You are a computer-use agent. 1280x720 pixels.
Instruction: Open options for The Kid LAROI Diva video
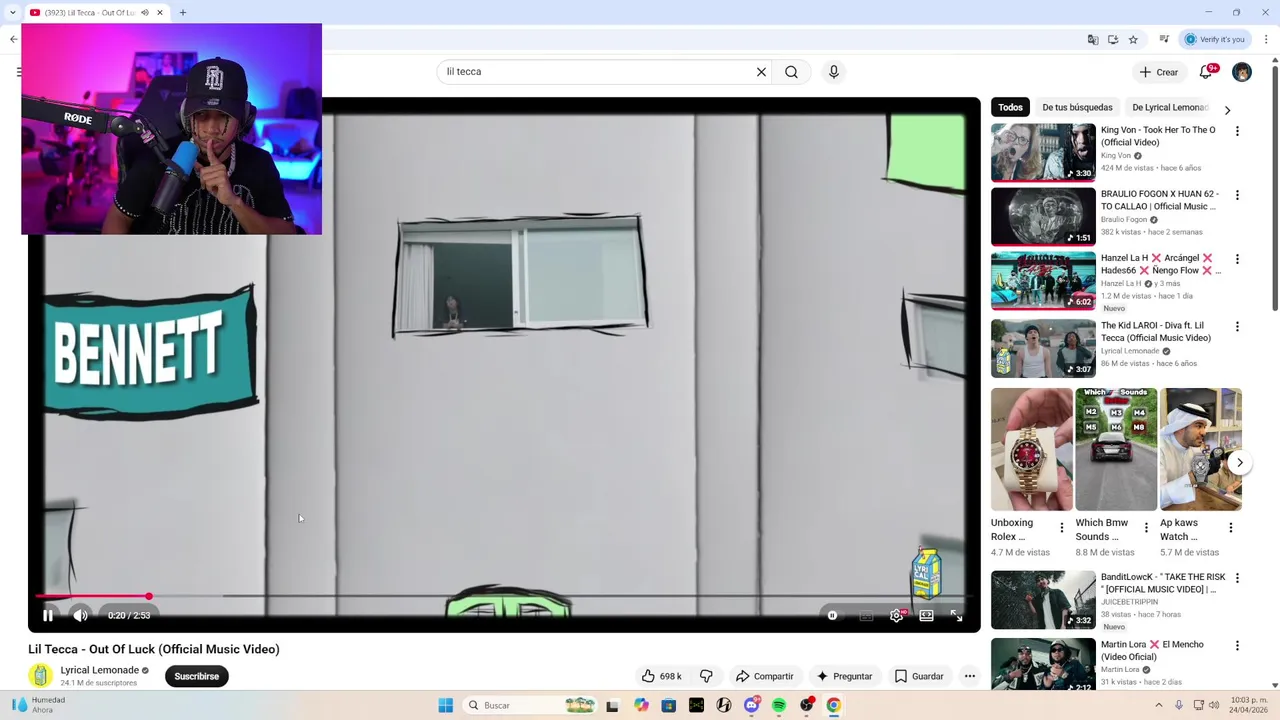click(1237, 327)
